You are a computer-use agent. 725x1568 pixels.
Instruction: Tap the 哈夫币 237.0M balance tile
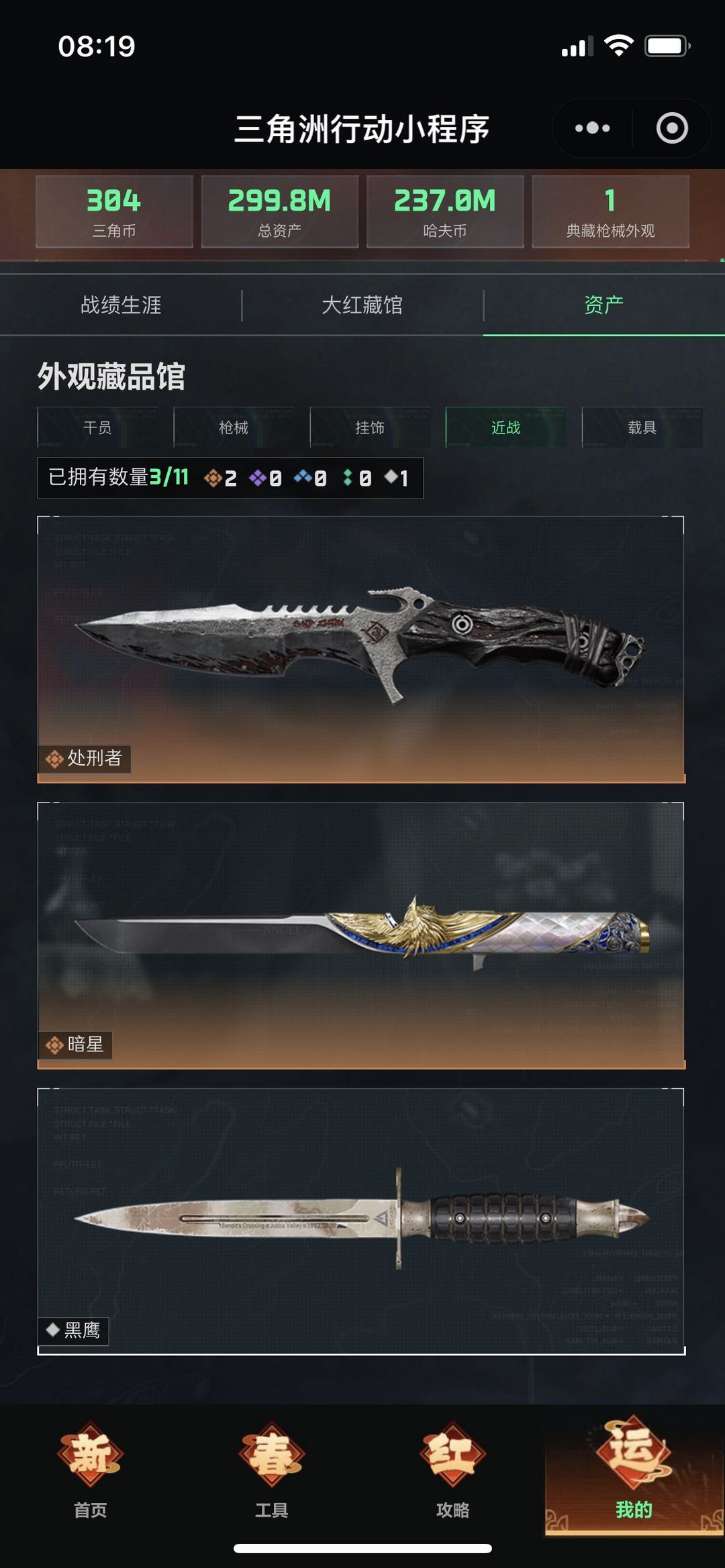[445, 211]
